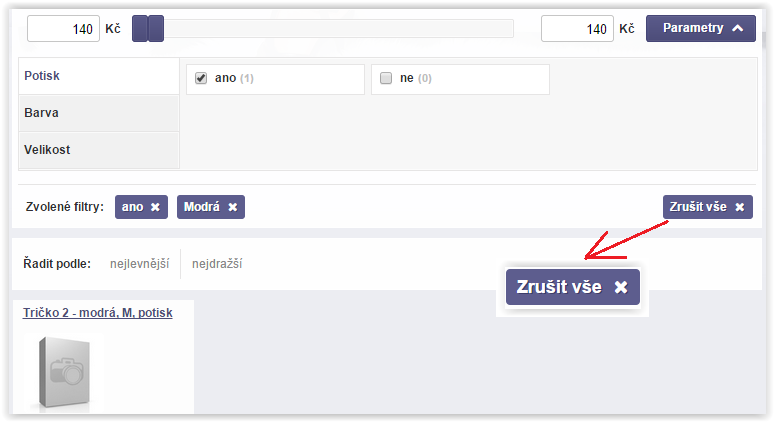Check the 'ne' Potisk checkbox
This screenshot has height=422, width=774.
click(386, 78)
